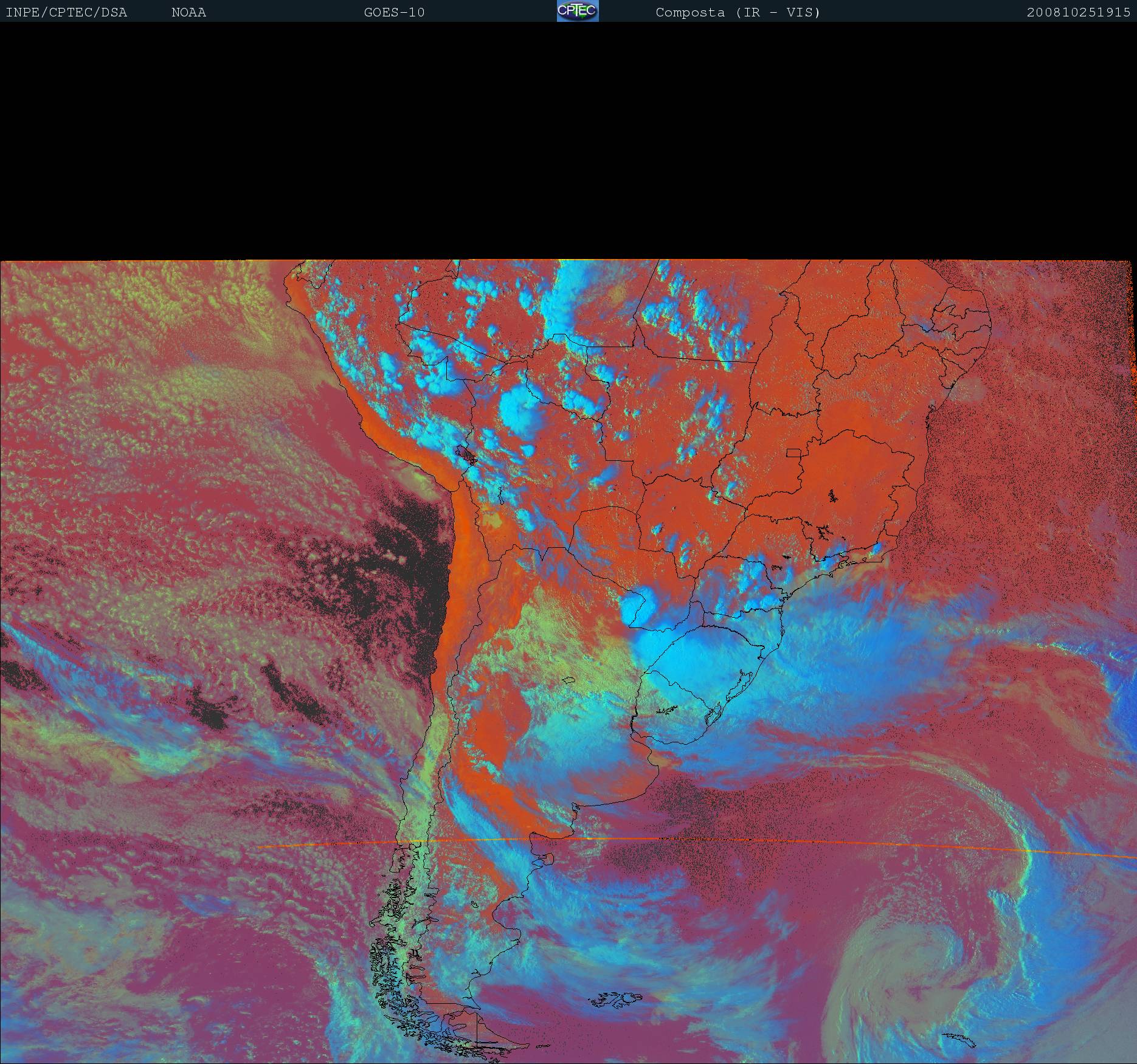The image size is (1137, 1064).
Task: Click the Mar Chiquita lake outline in Argentina
Action: click(569, 680)
